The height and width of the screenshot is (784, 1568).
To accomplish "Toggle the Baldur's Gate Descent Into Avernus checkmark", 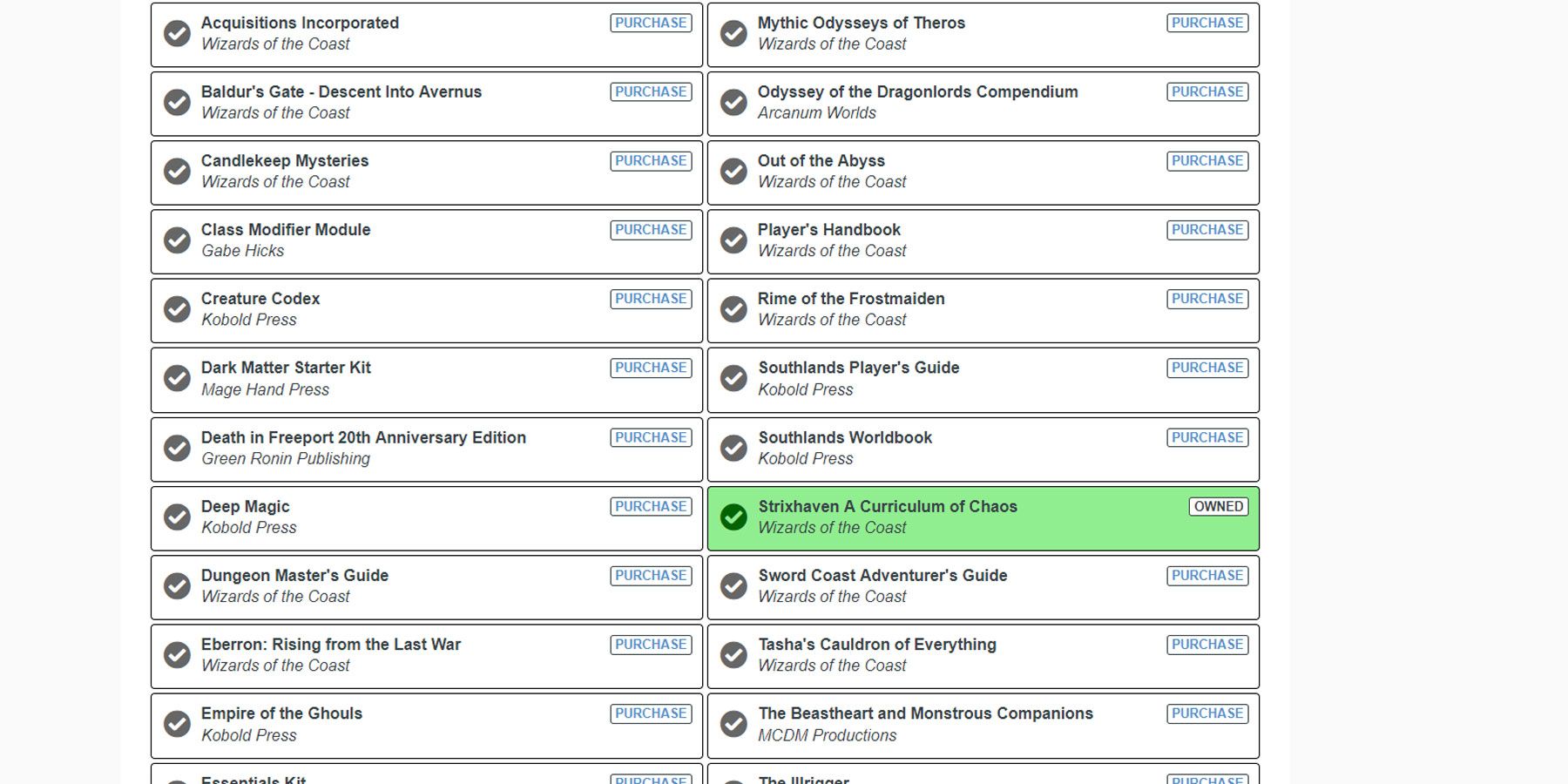I will coord(178,103).
